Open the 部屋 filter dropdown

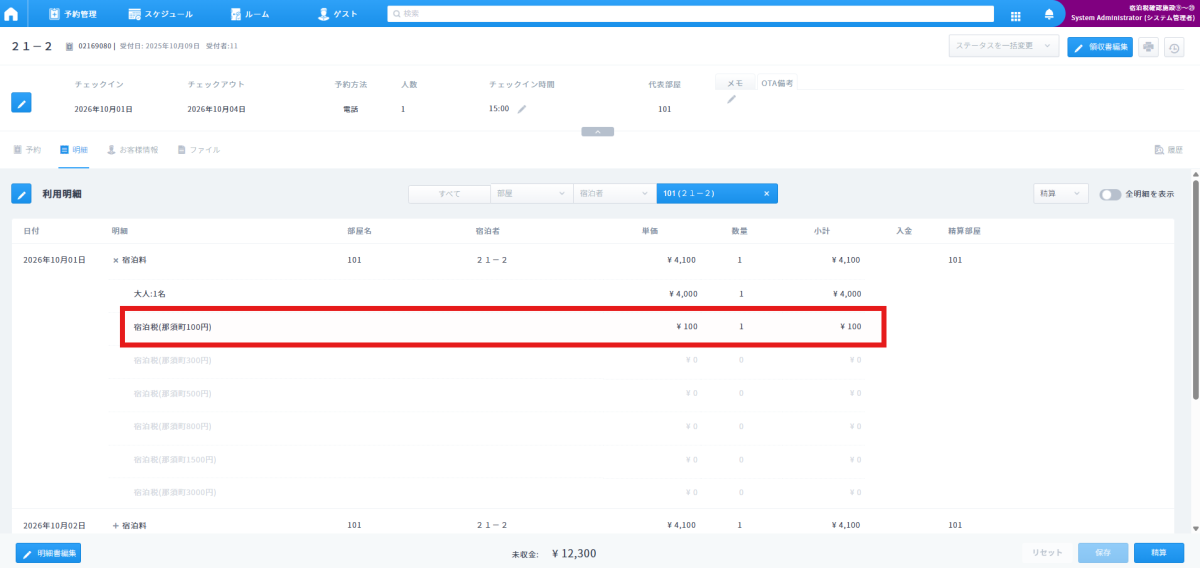tap(531, 194)
